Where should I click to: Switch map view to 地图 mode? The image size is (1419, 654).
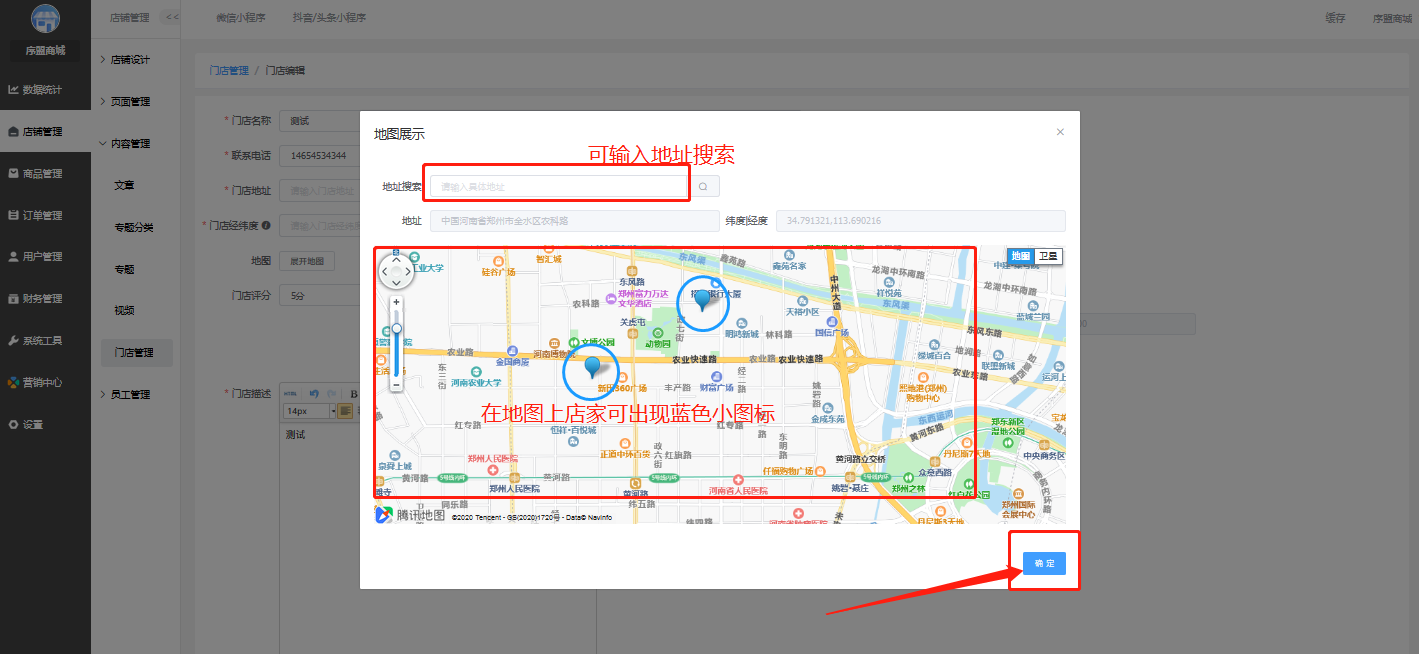(1021, 256)
